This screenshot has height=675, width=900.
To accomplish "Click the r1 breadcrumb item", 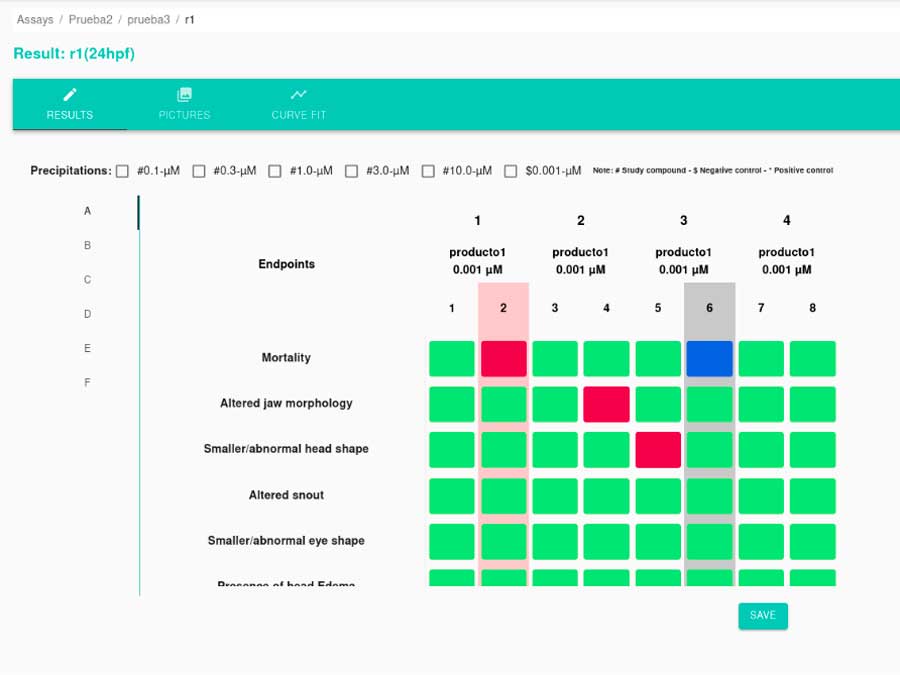I will 189,20.
